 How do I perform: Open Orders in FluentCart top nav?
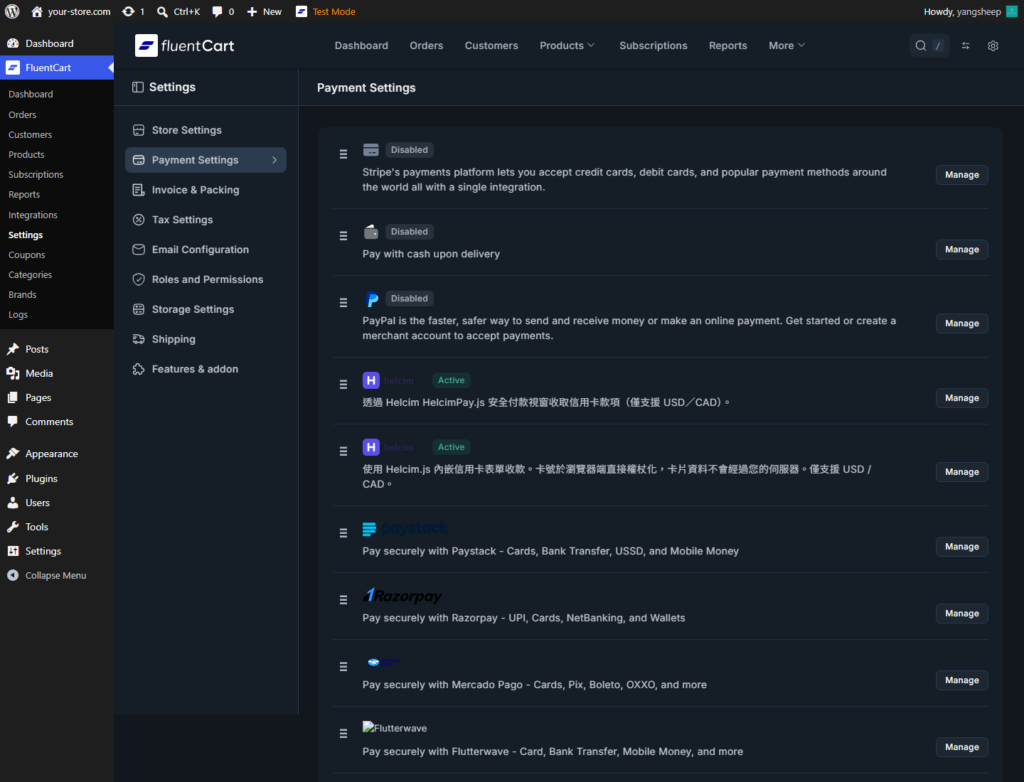pyautogui.click(x=426, y=46)
